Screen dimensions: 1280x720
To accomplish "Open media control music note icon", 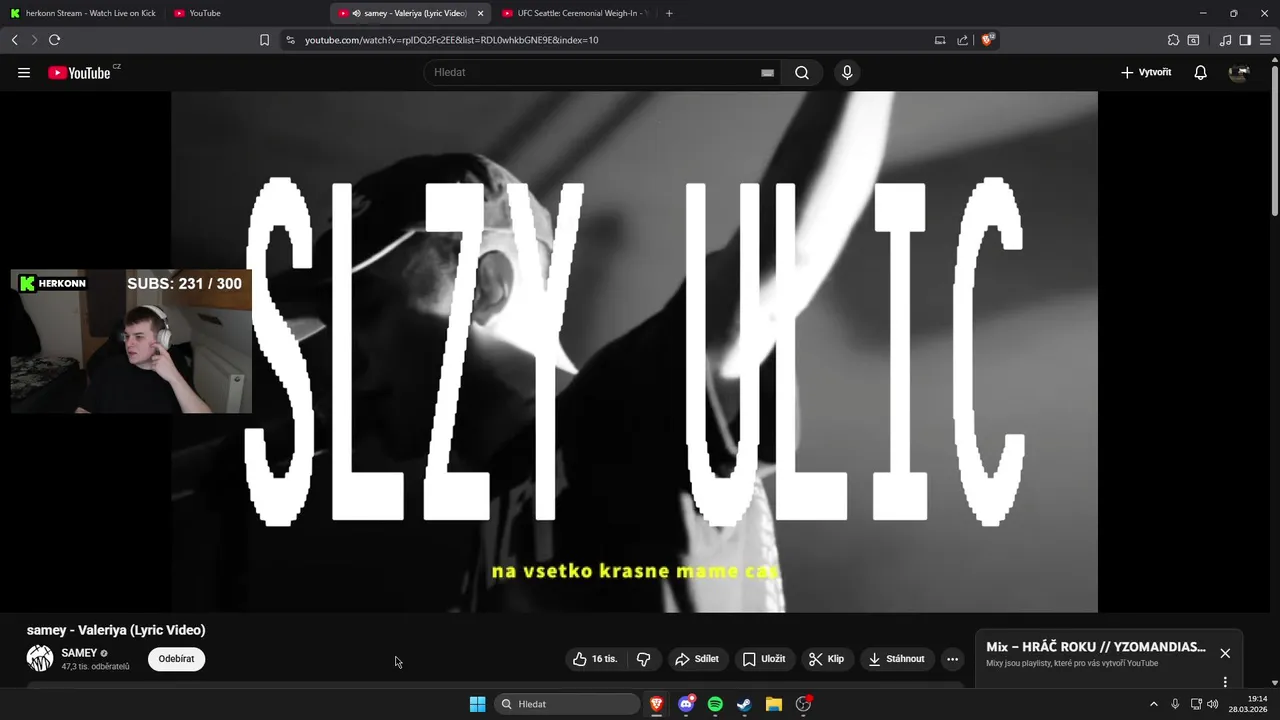I will click(1225, 40).
